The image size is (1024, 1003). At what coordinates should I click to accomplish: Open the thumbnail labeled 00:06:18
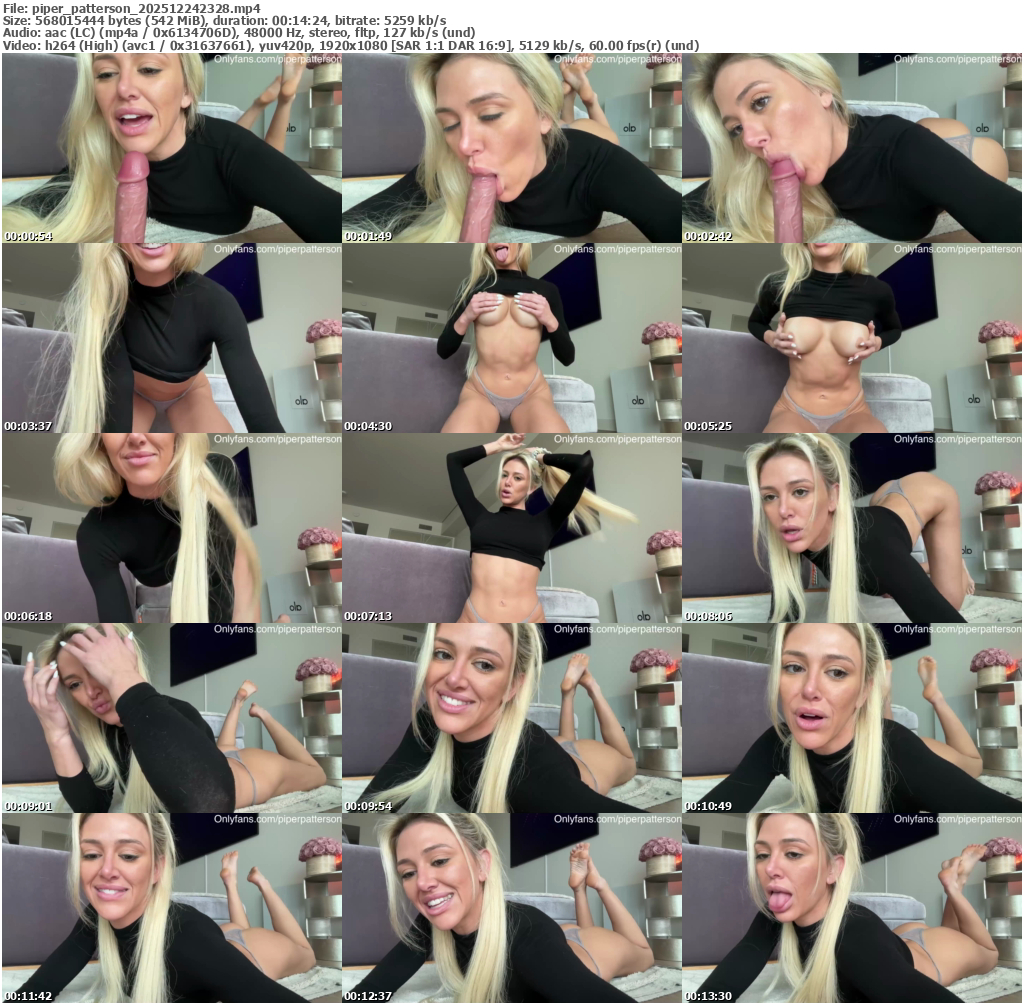tap(171, 528)
